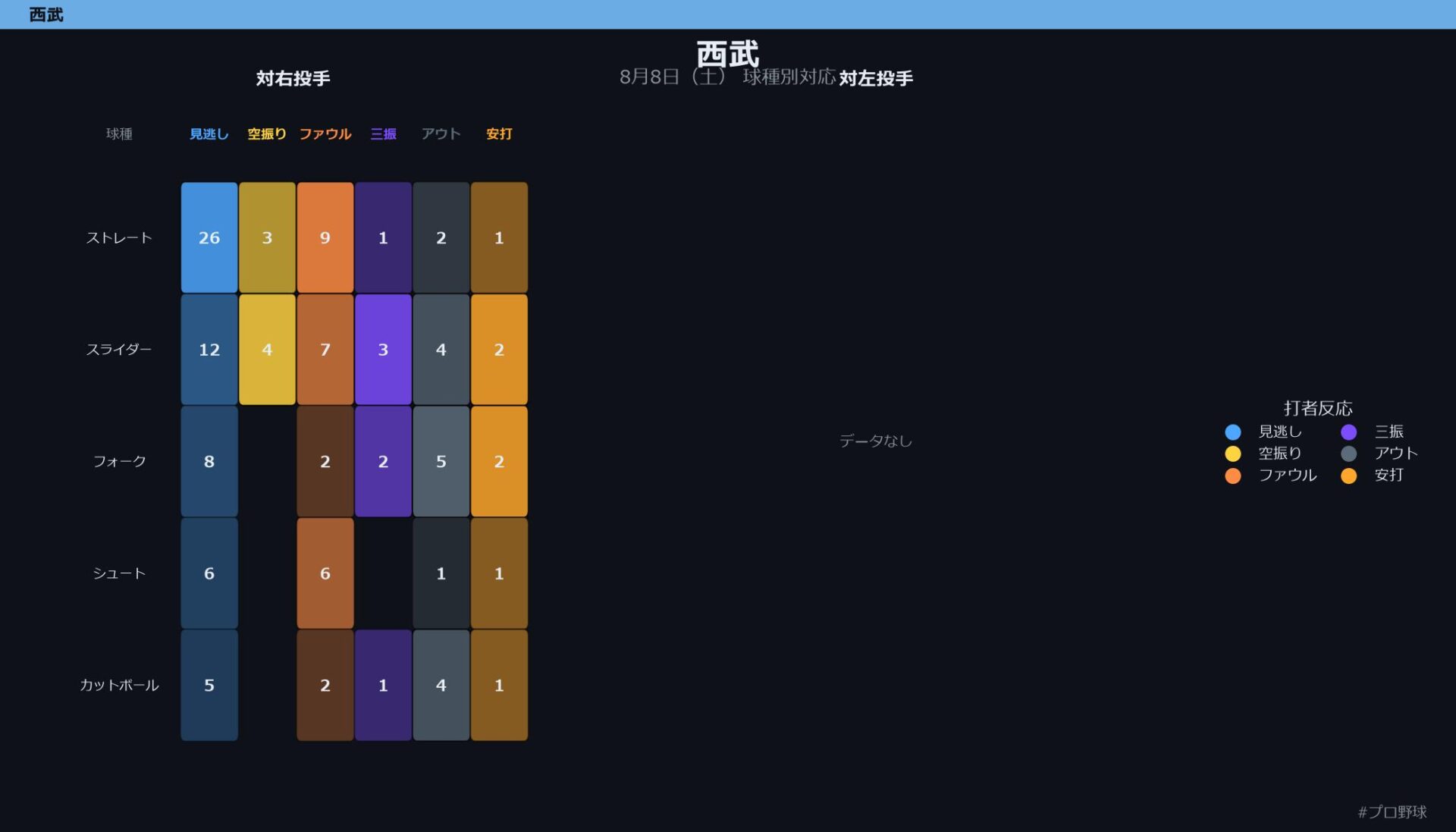Screen dimensions: 1456x832
Task: Toggle the 見逃し legend label text
Action: click(x=1280, y=432)
